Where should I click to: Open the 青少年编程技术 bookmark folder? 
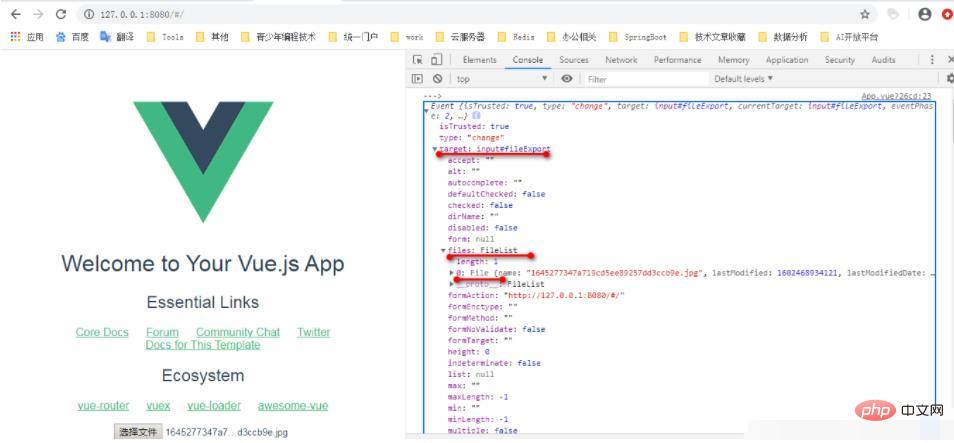[278, 37]
